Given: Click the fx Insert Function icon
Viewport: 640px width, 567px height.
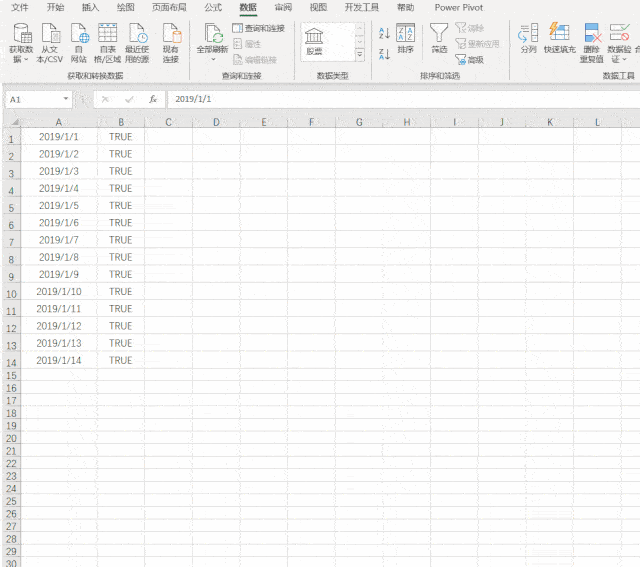Looking at the screenshot, I should point(153,99).
